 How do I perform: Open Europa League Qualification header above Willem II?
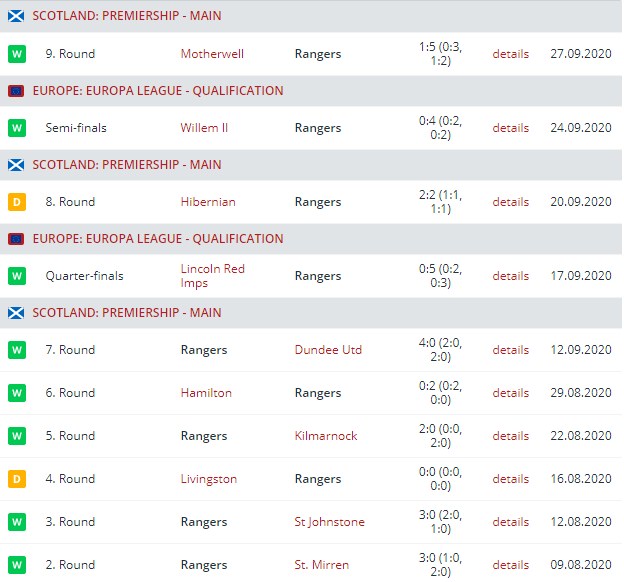pyautogui.click(x=158, y=91)
